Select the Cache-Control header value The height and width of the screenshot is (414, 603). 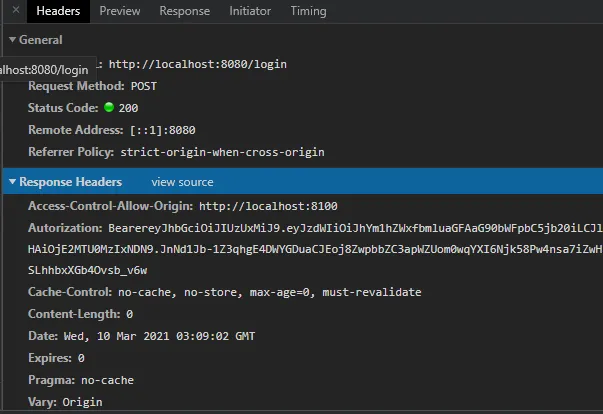(268, 292)
